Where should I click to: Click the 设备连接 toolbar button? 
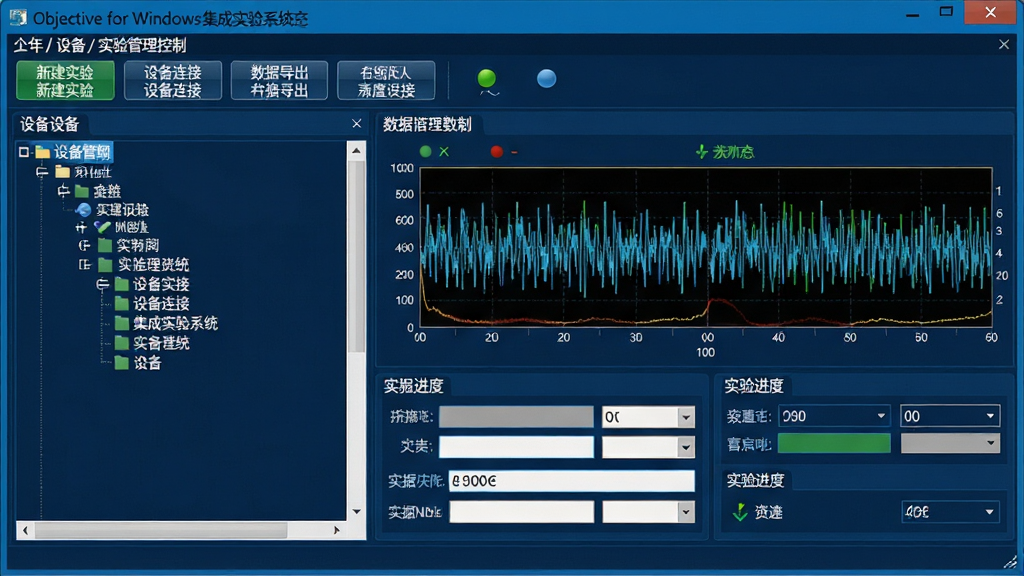pyautogui.click(x=172, y=80)
